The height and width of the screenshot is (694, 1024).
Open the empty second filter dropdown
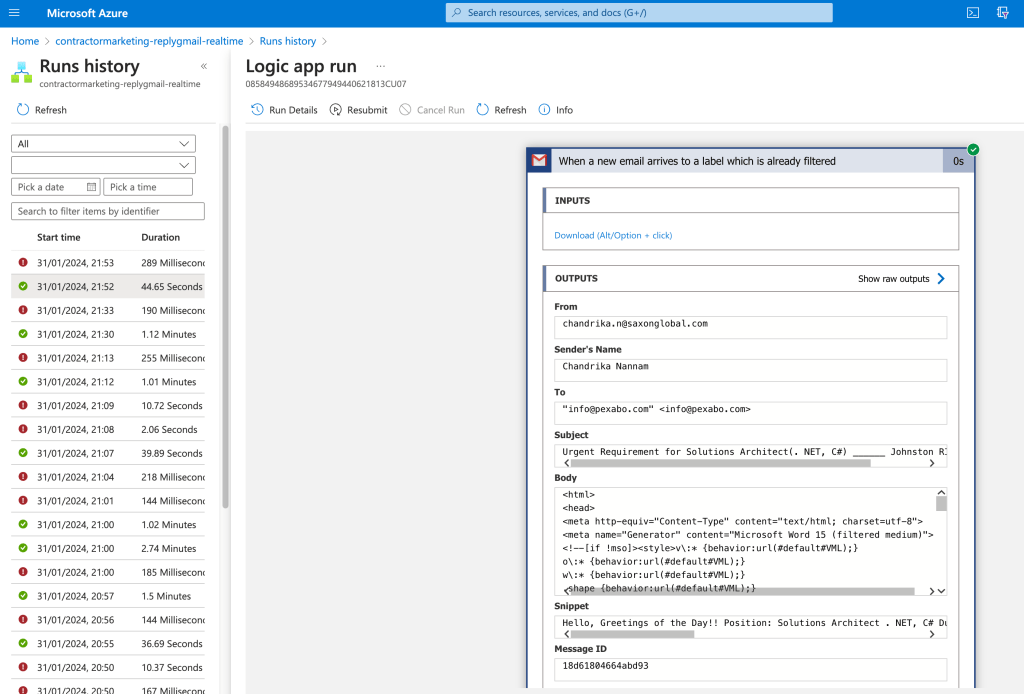pyautogui.click(x=103, y=165)
